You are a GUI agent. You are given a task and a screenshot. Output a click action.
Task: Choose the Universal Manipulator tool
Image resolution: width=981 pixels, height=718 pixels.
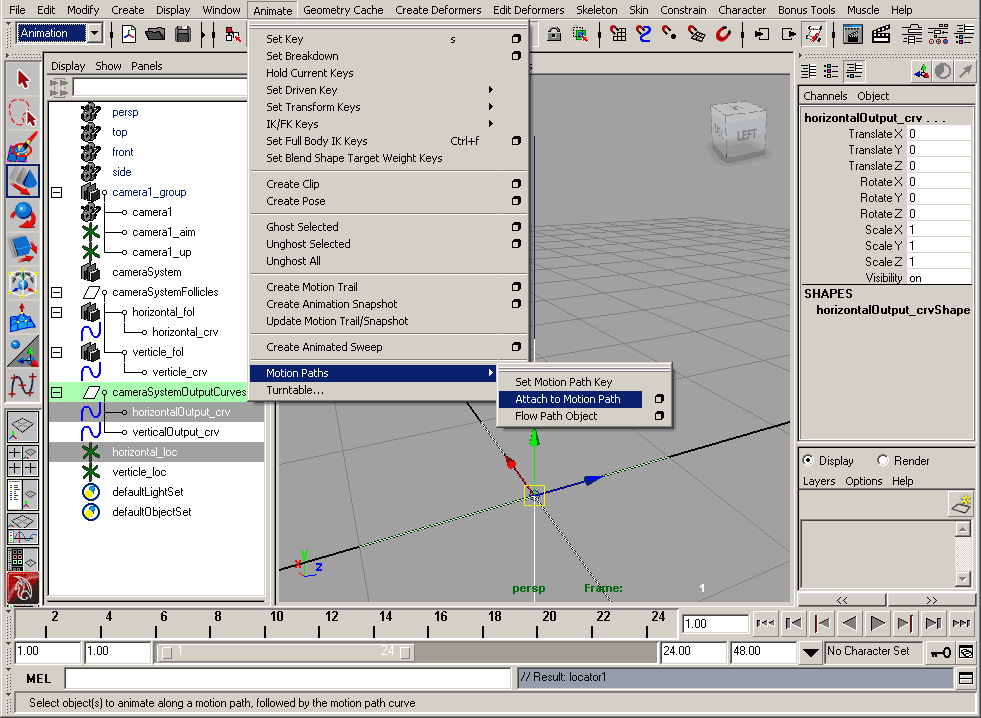(23, 283)
